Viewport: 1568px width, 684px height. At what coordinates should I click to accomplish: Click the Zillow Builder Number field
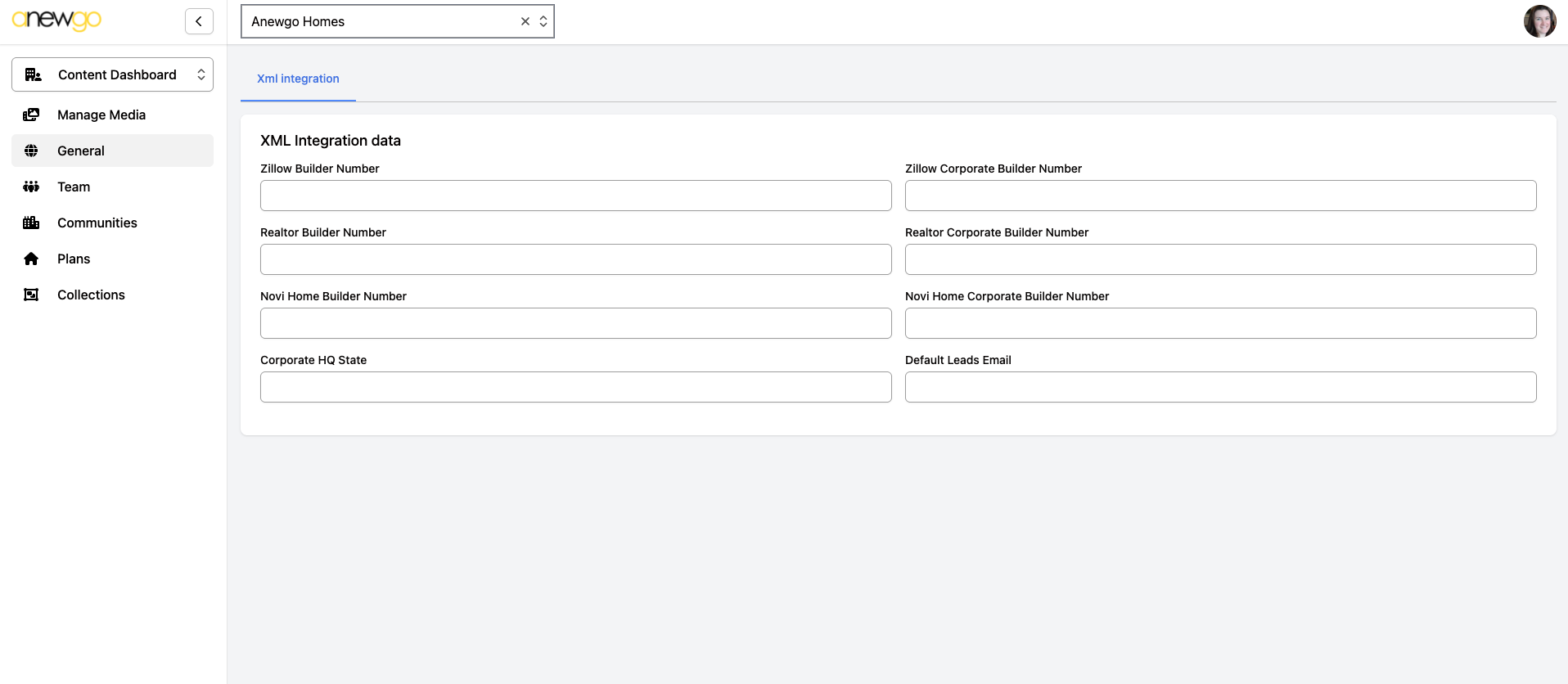click(575, 196)
